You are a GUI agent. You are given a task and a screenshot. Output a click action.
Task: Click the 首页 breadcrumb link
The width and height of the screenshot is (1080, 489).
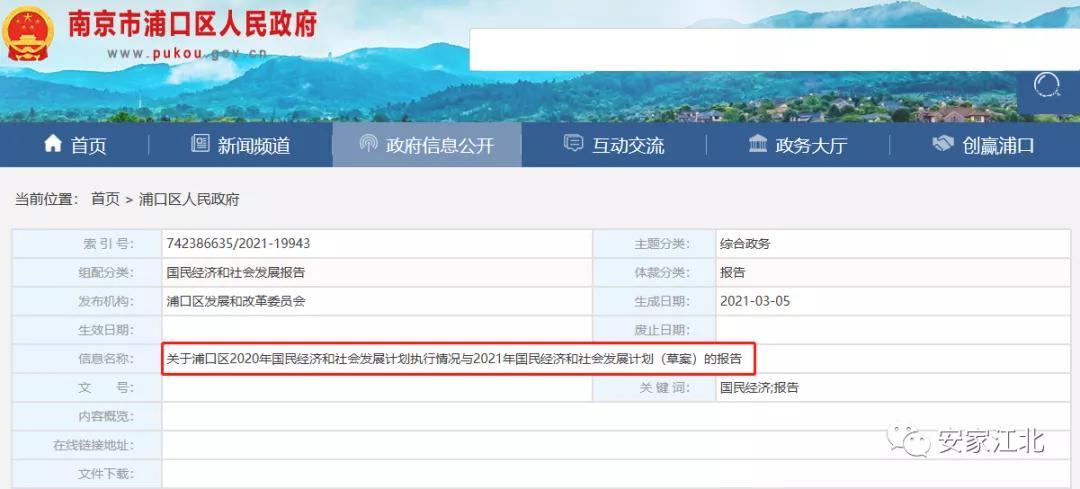105,200
